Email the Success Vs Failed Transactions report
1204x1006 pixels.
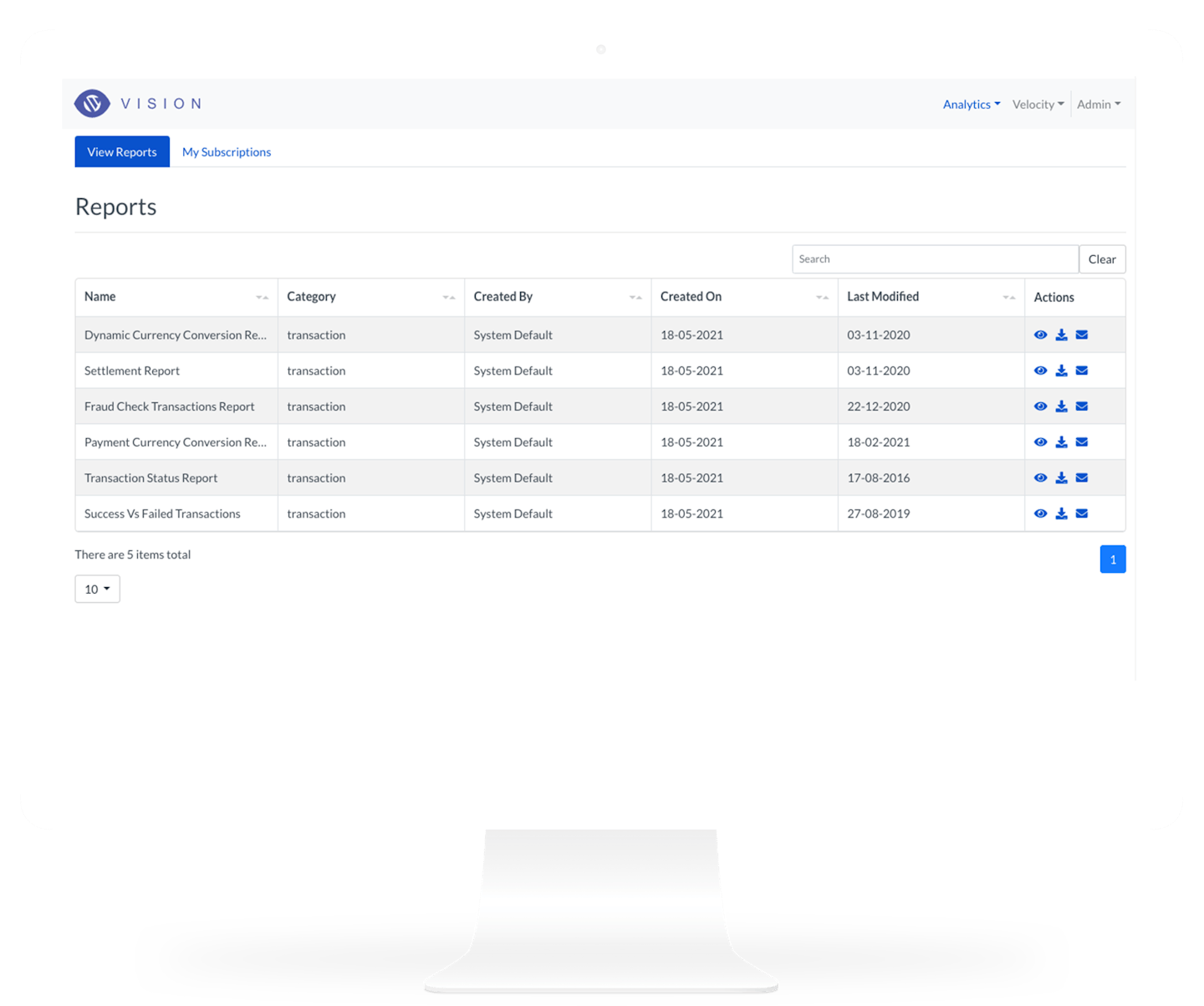(x=1081, y=513)
